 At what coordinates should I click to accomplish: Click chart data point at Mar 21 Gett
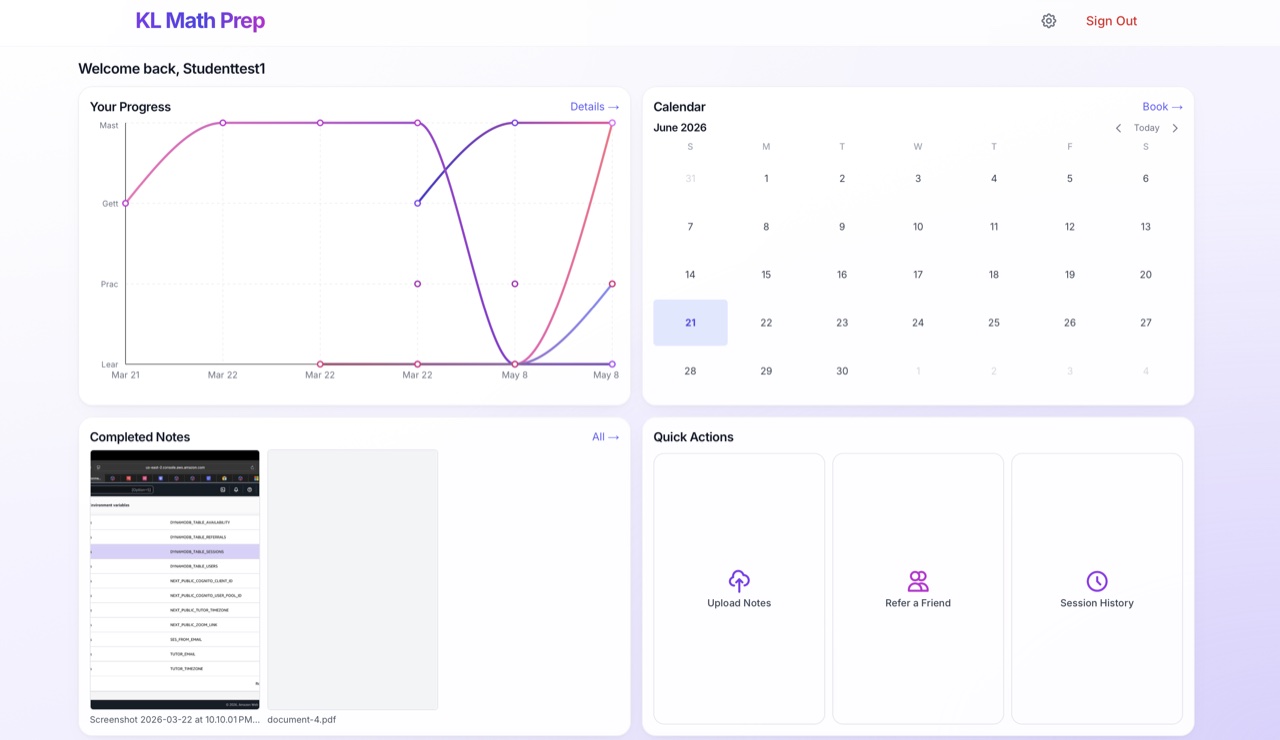(126, 203)
